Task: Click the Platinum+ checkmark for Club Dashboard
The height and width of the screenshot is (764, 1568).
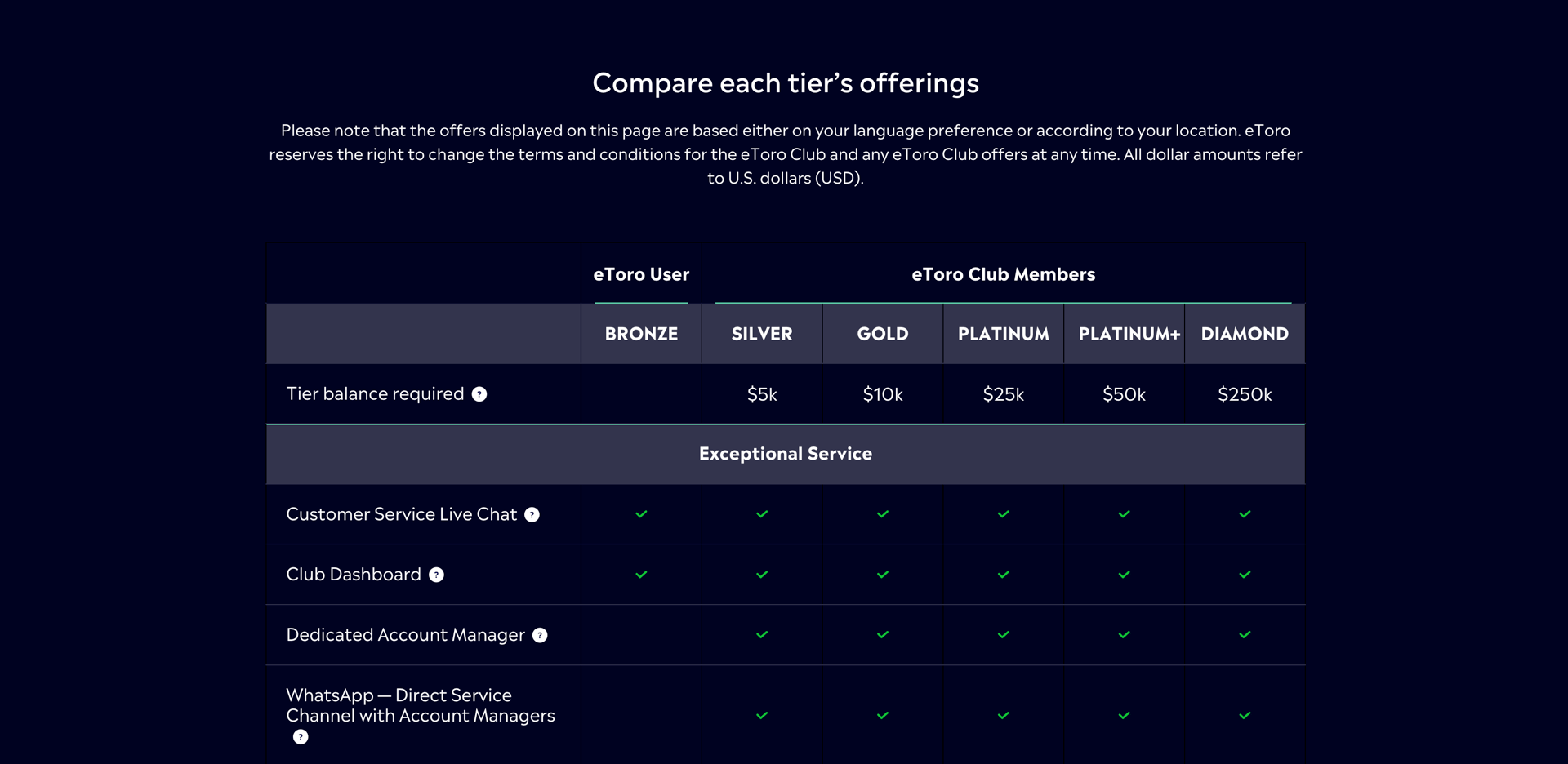Action: click(1125, 575)
